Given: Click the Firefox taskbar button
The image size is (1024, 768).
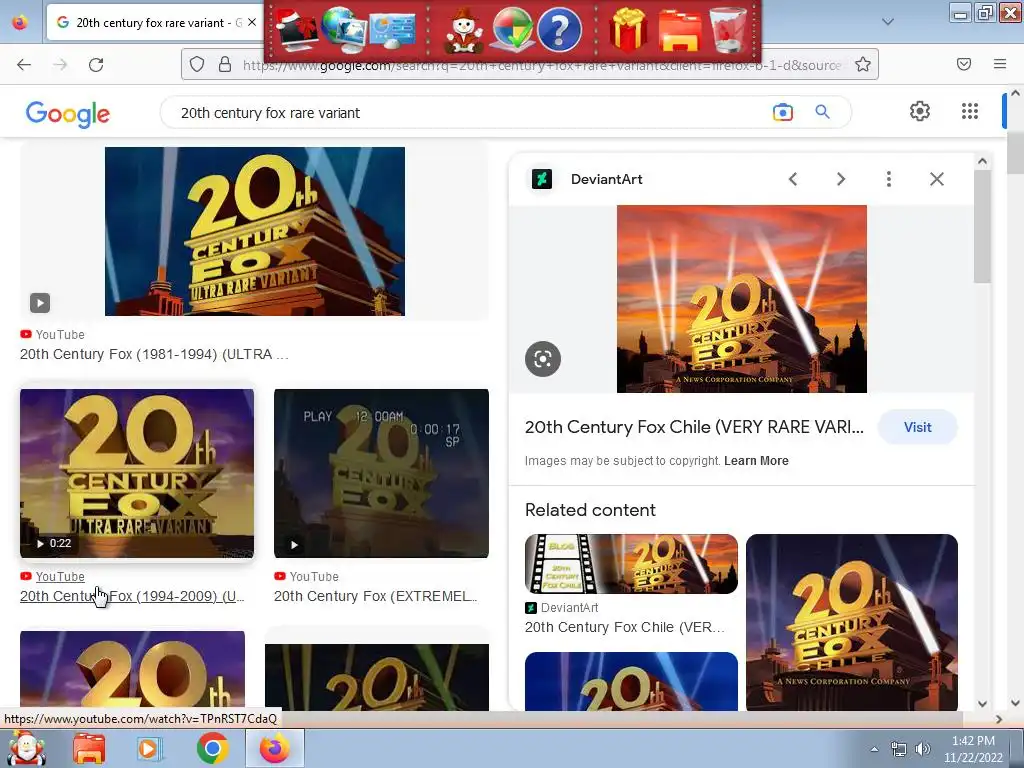Looking at the screenshot, I should pyautogui.click(x=274, y=748).
